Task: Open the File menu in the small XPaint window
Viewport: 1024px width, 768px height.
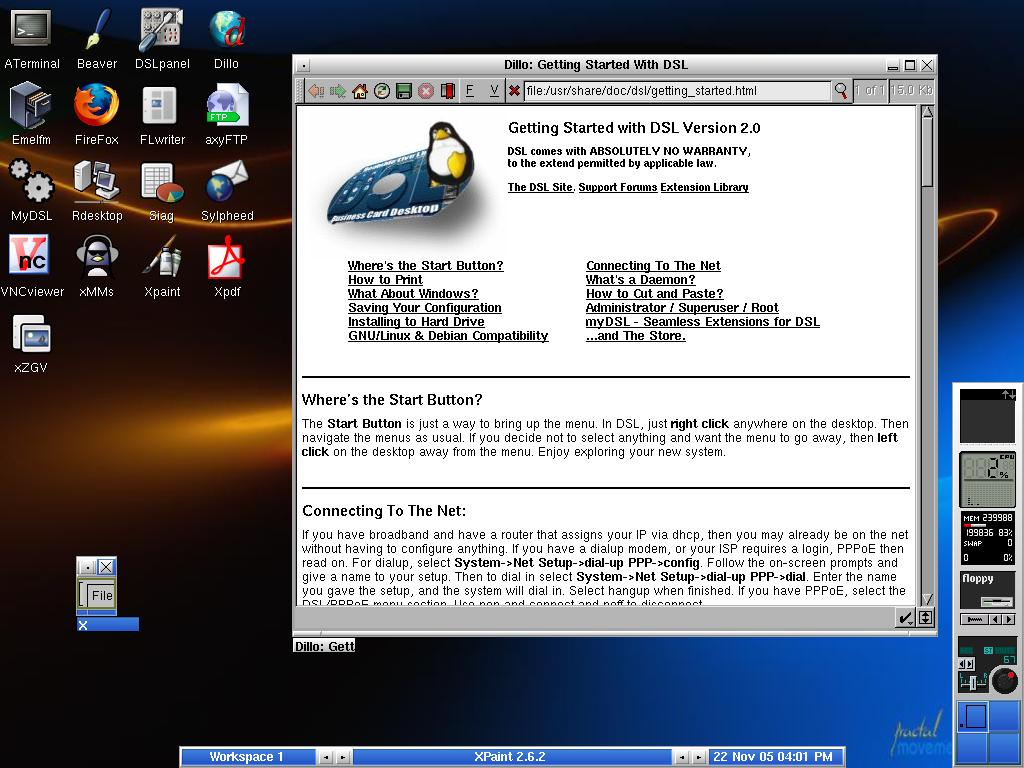Action: [102, 595]
